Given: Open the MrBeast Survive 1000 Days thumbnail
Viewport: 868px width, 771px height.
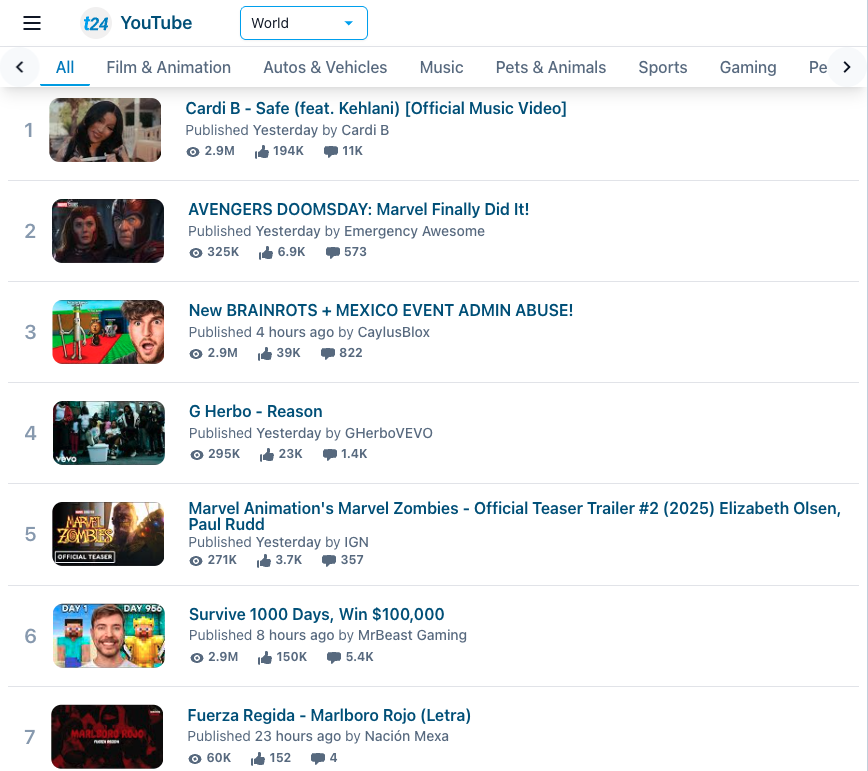Looking at the screenshot, I should [x=108, y=636].
